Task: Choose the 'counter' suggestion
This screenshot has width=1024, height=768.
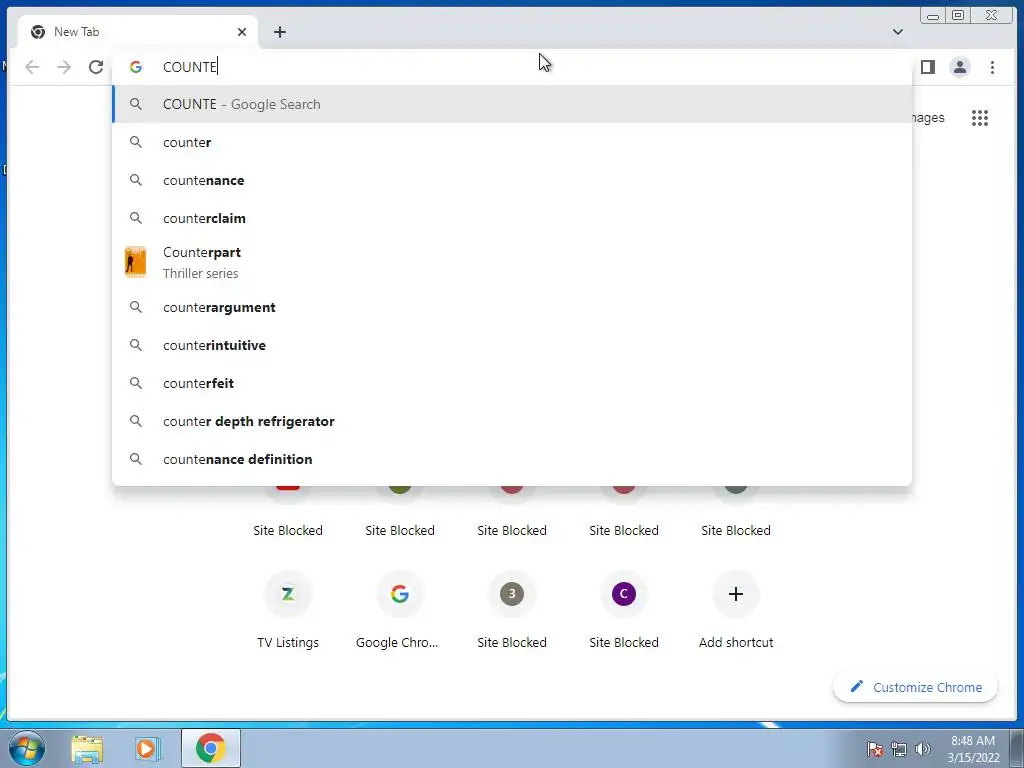Action: (512, 142)
